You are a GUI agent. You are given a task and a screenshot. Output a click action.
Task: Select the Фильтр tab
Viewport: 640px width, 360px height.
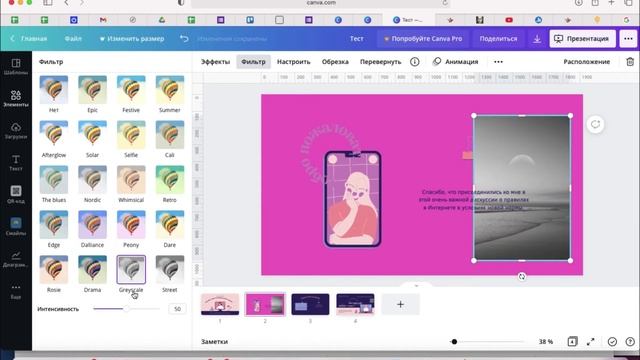click(x=253, y=62)
